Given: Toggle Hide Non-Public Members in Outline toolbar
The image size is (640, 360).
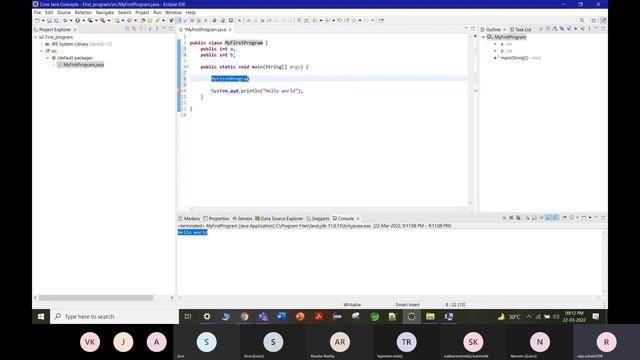Looking at the screenshot, I should click(x=576, y=29).
